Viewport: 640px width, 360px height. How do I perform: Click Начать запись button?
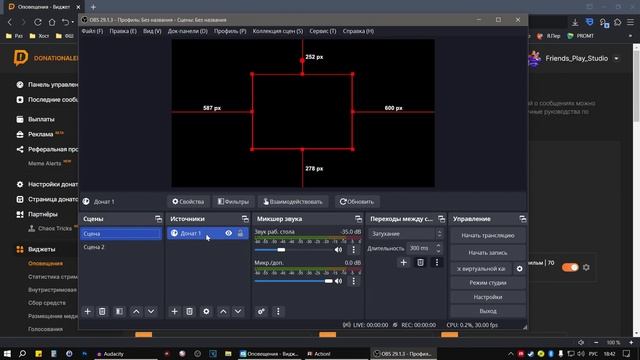[488, 253]
